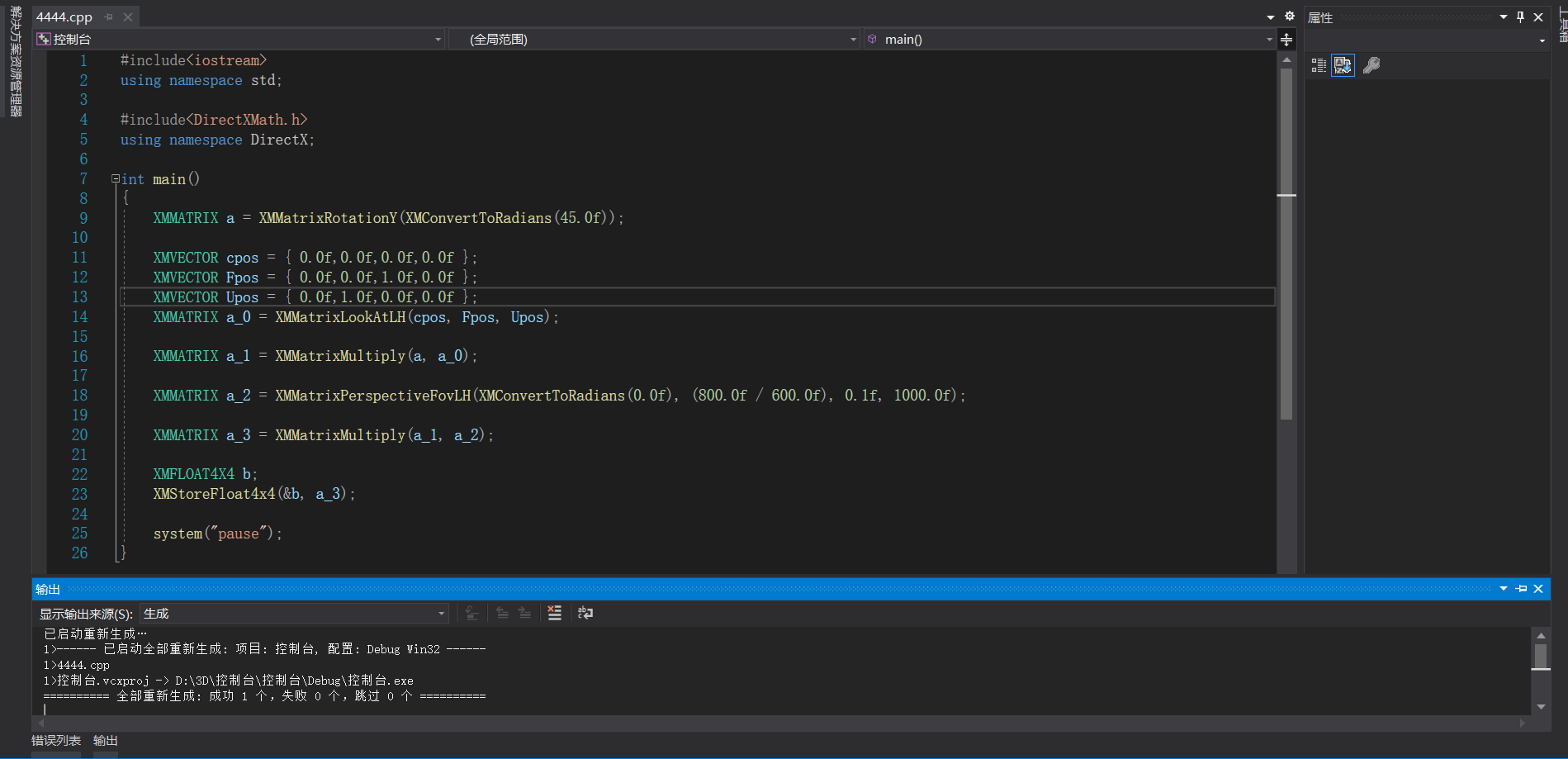Click the editor vertical scrollbar thumb

[1286, 244]
